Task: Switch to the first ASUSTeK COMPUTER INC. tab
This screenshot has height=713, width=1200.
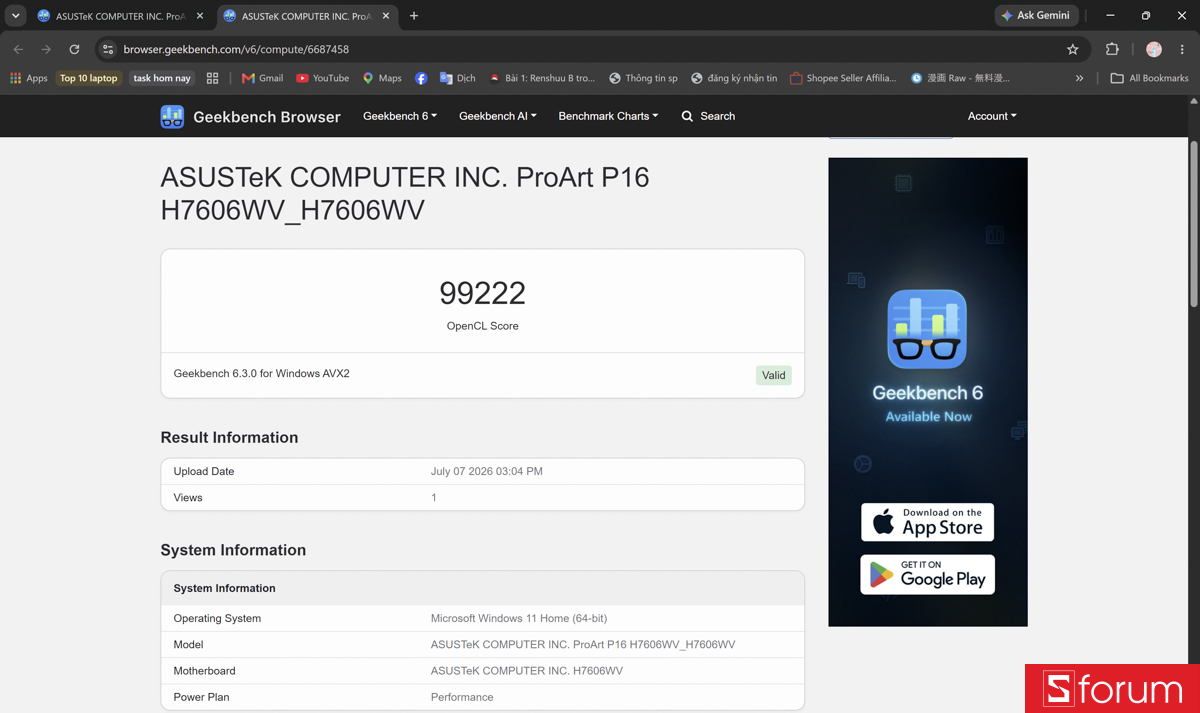Action: tap(118, 16)
